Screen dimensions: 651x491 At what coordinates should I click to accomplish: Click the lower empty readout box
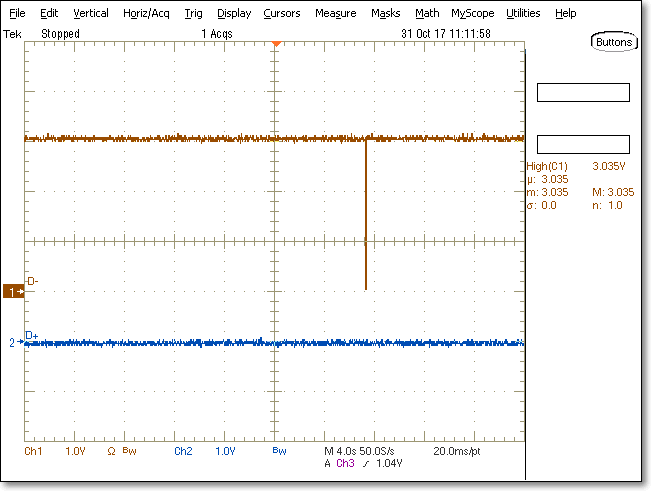click(x=583, y=144)
